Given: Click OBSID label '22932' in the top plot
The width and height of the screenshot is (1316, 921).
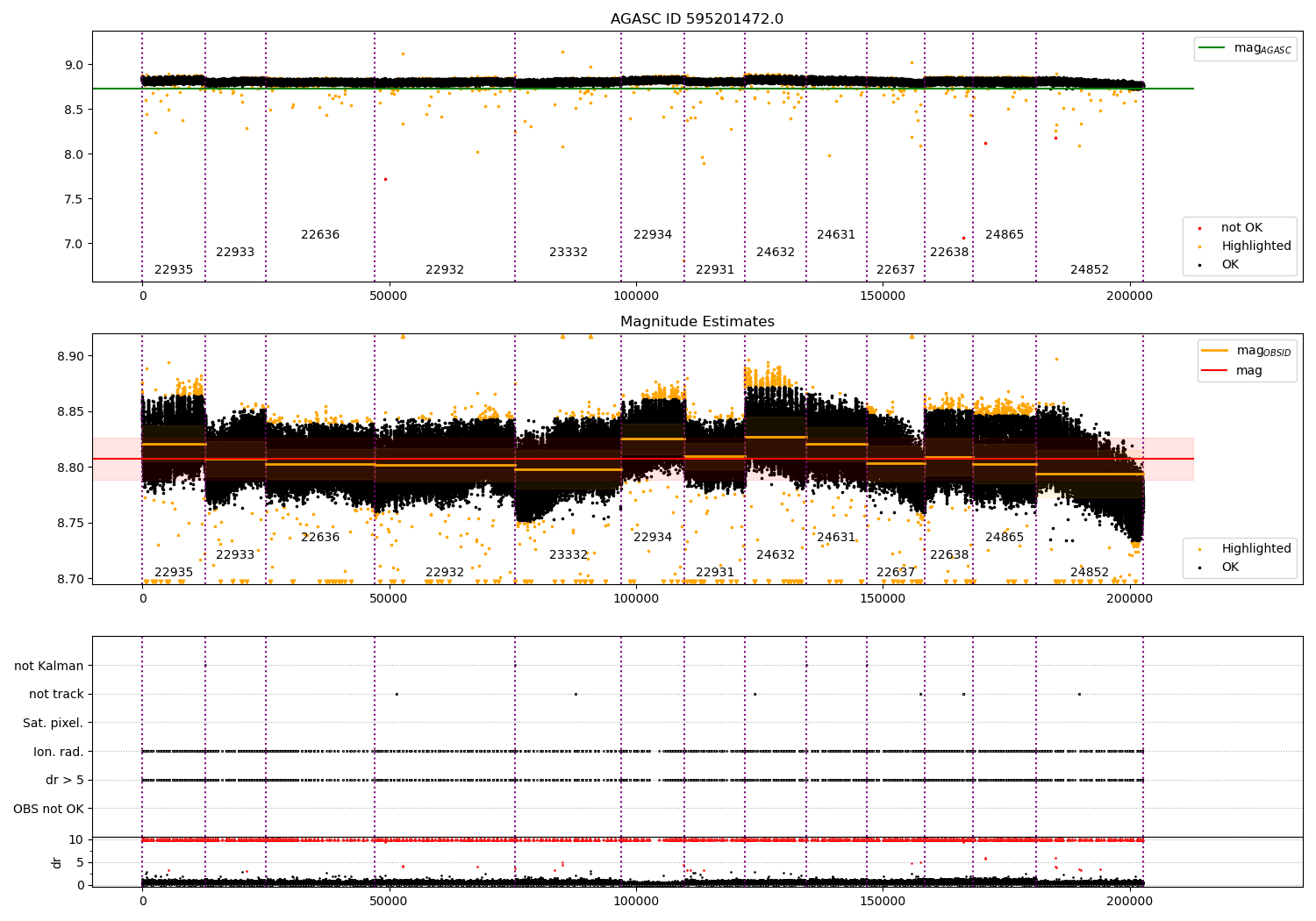Looking at the screenshot, I should click(445, 270).
